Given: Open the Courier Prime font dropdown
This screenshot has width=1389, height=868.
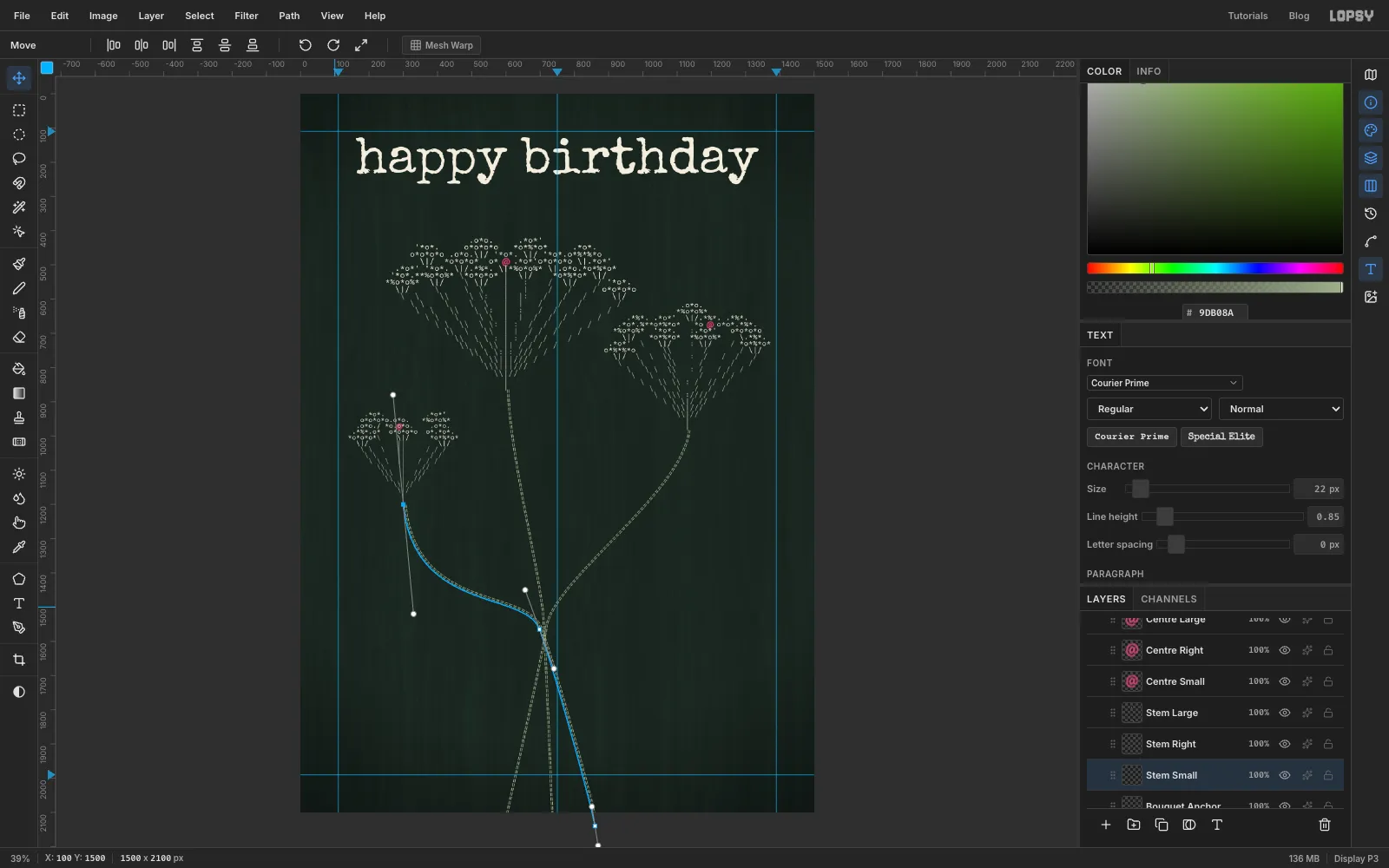Looking at the screenshot, I should tap(1164, 383).
